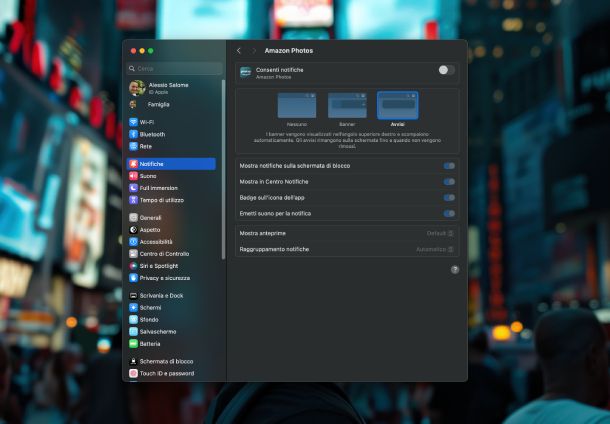Click the Alessio Salome name text
This screenshot has height=424, width=610.
point(168,85)
